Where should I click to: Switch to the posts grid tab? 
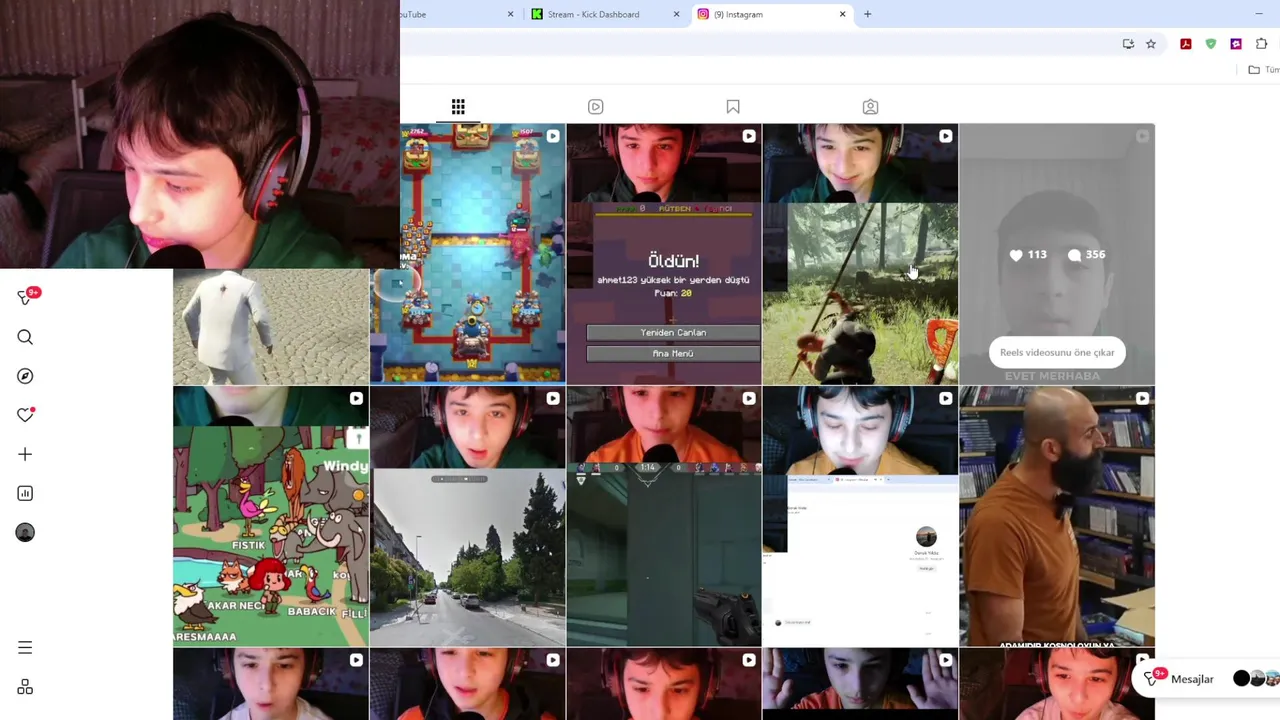click(458, 107)
